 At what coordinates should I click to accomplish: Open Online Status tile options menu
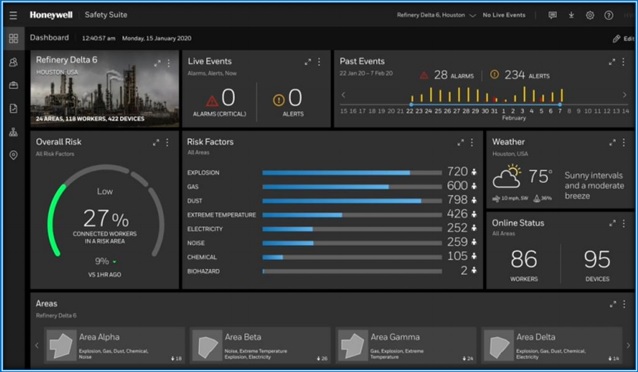623,223
